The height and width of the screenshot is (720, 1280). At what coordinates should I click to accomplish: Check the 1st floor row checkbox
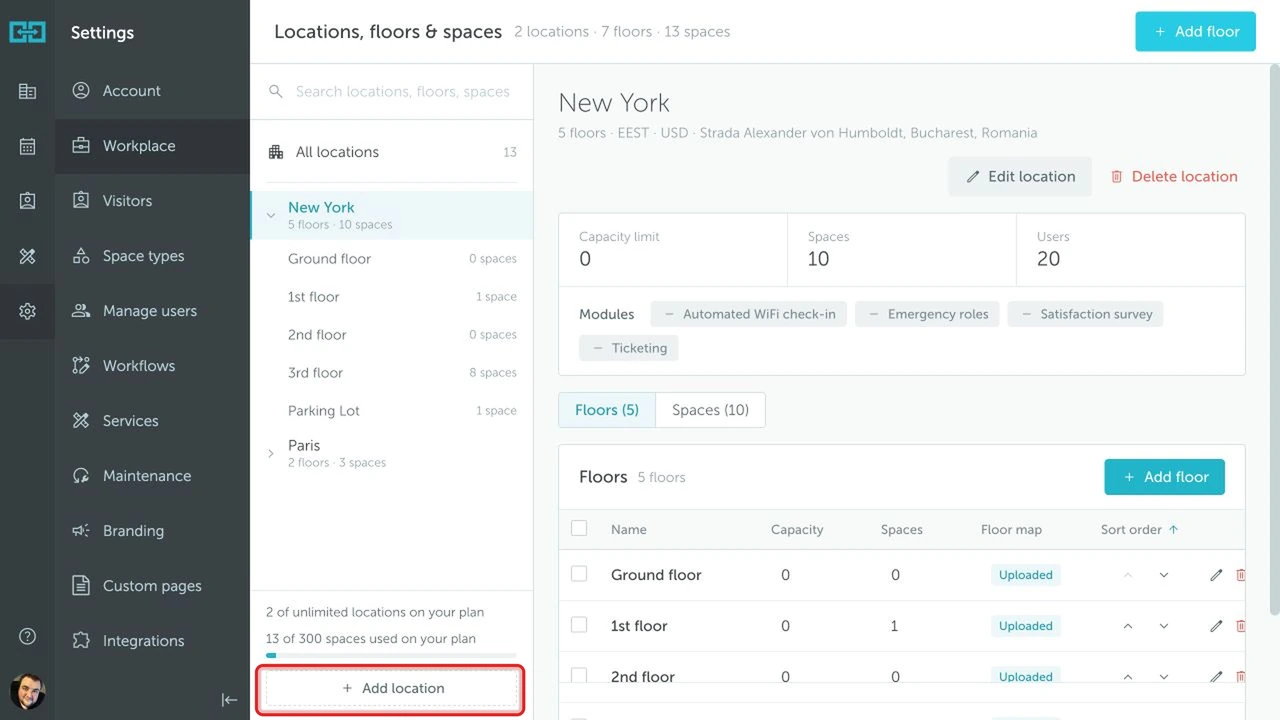coord(579,625)
